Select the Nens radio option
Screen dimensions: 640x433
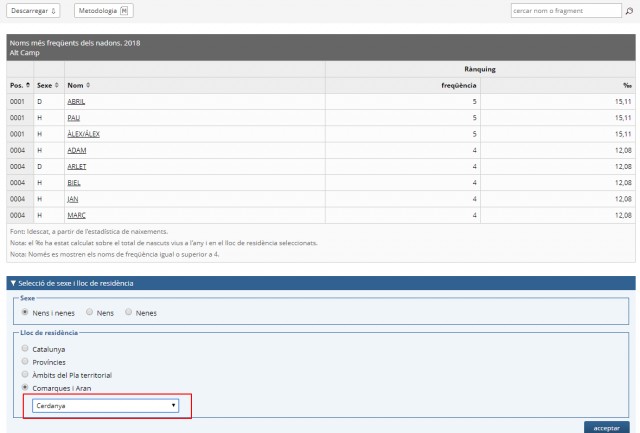(89, 312)
